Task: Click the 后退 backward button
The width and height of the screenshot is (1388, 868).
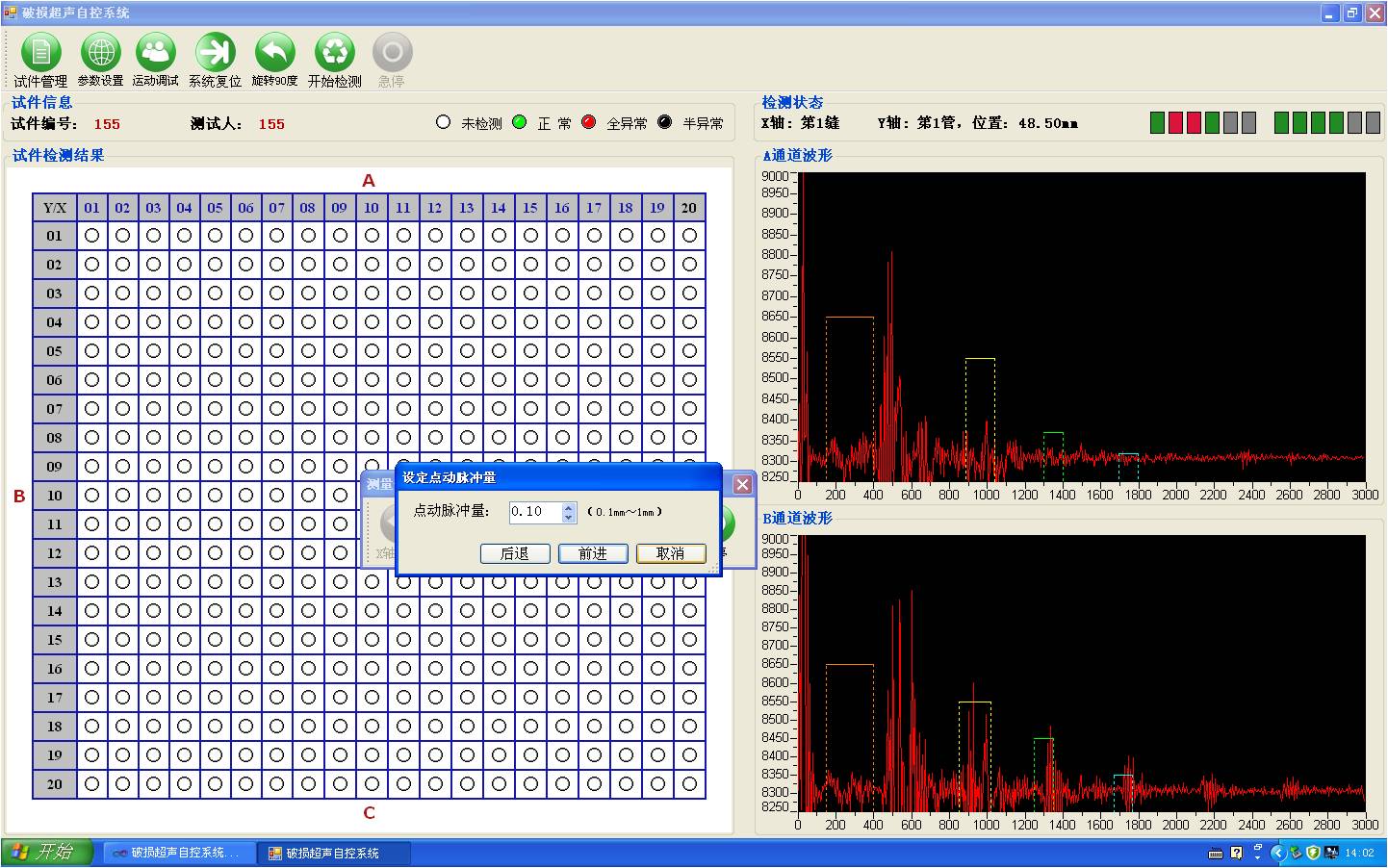Action: click(x=515, y=553)
